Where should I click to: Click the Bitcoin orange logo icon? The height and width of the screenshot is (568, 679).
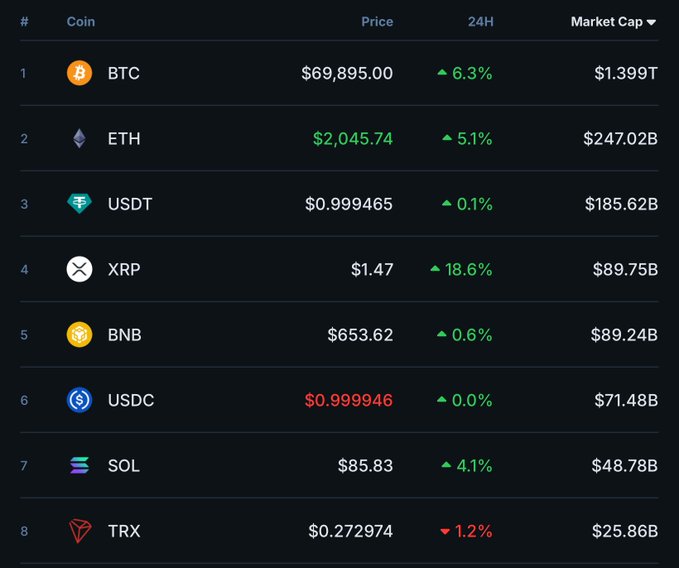[x=79, y=73]
